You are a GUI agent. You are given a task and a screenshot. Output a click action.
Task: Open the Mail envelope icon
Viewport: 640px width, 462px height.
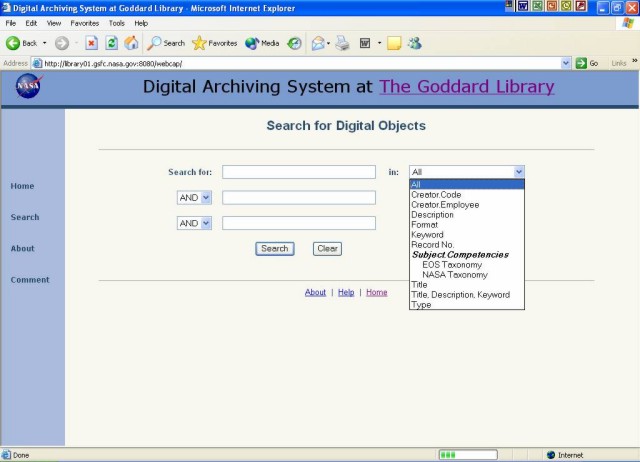[x=318, y=43]
